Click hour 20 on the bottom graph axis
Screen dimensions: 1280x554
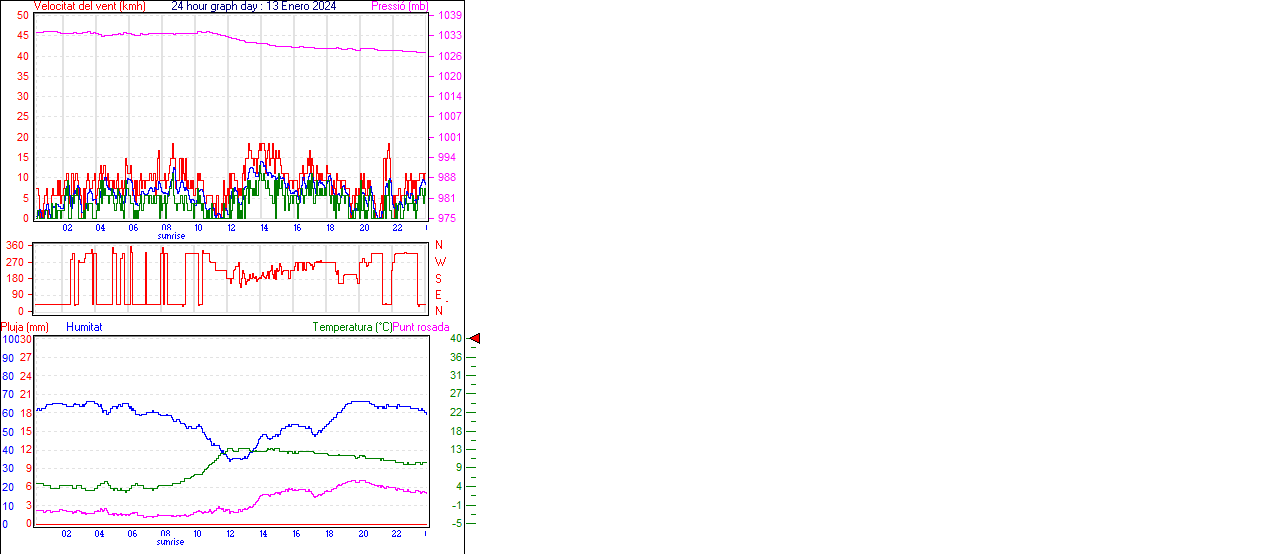coord(362,534)
